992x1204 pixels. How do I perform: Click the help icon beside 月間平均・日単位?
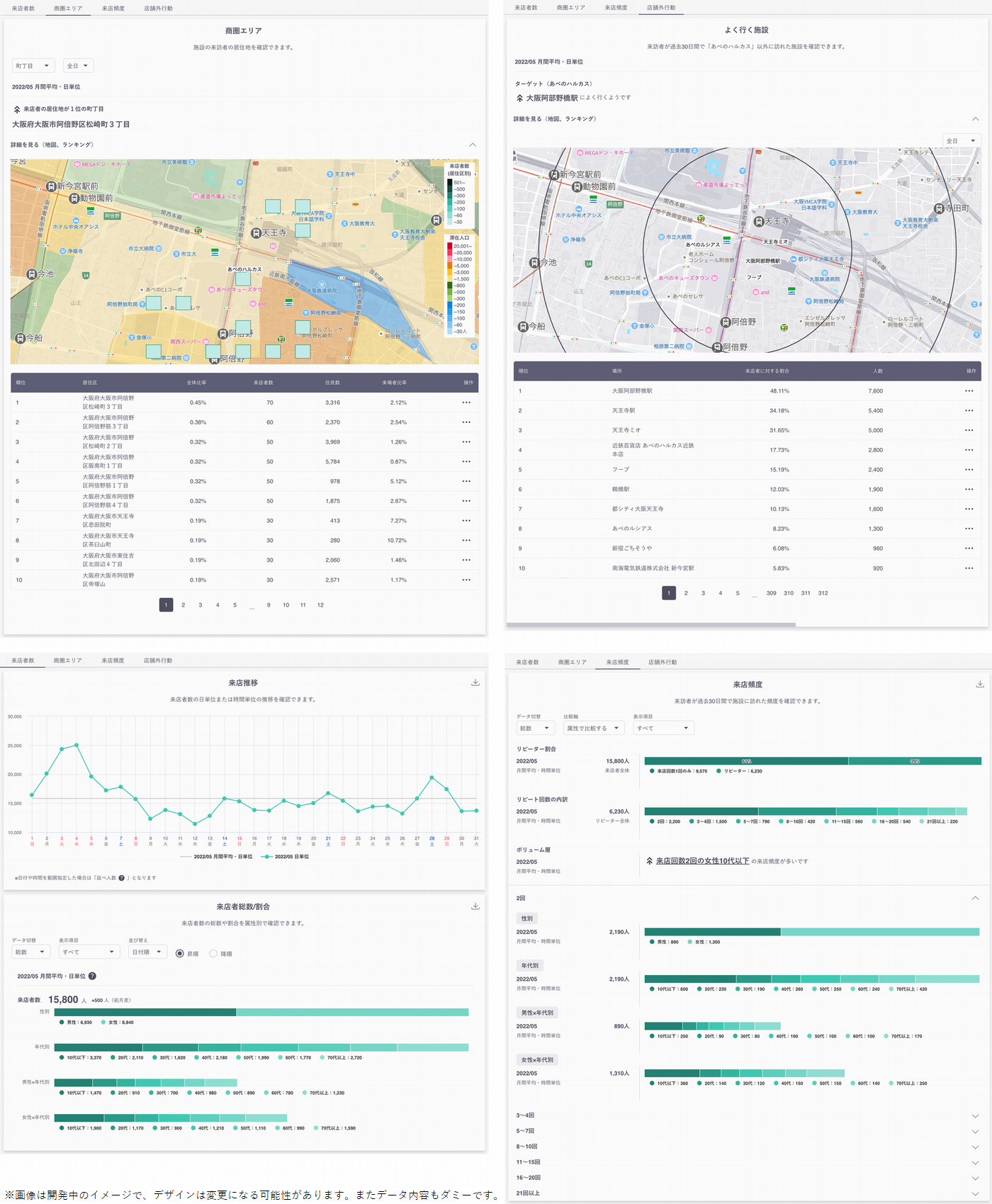(x=92, y=976)
